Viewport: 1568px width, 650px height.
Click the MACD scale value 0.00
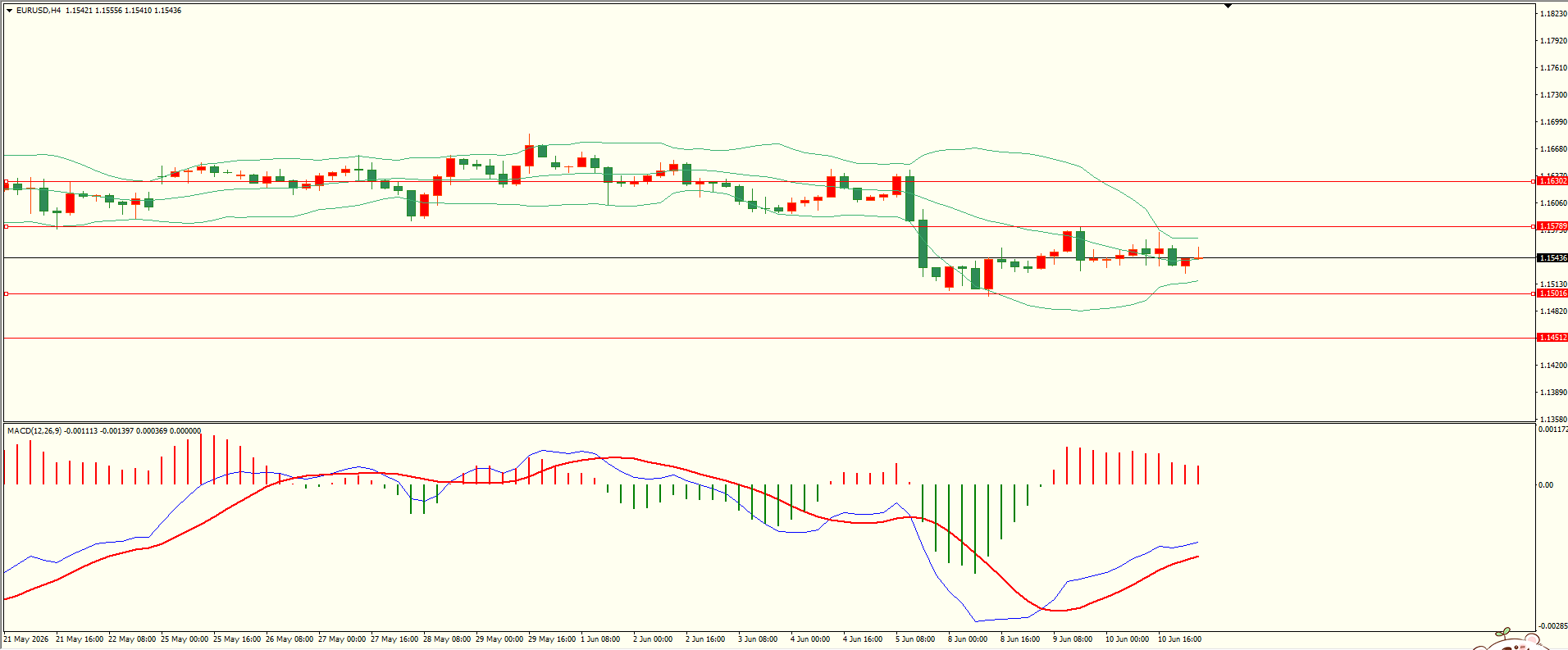point(1546,485)
